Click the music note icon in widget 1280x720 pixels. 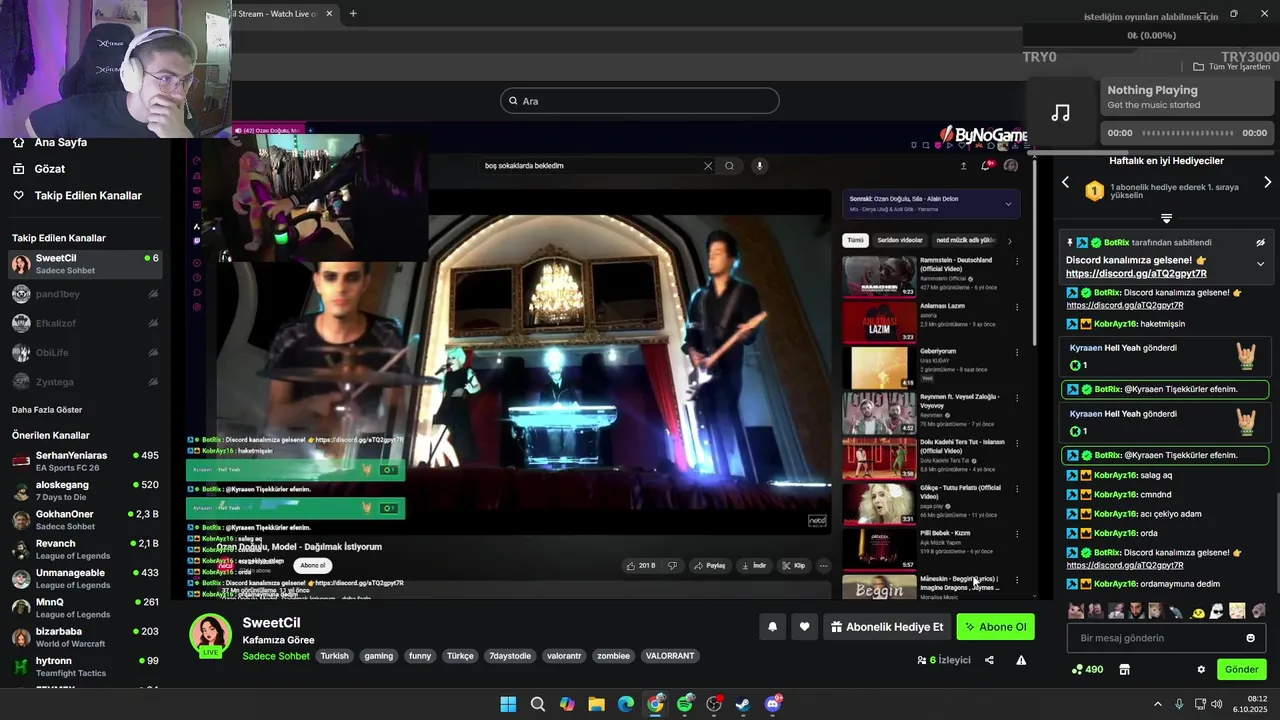pos(1061,113)
